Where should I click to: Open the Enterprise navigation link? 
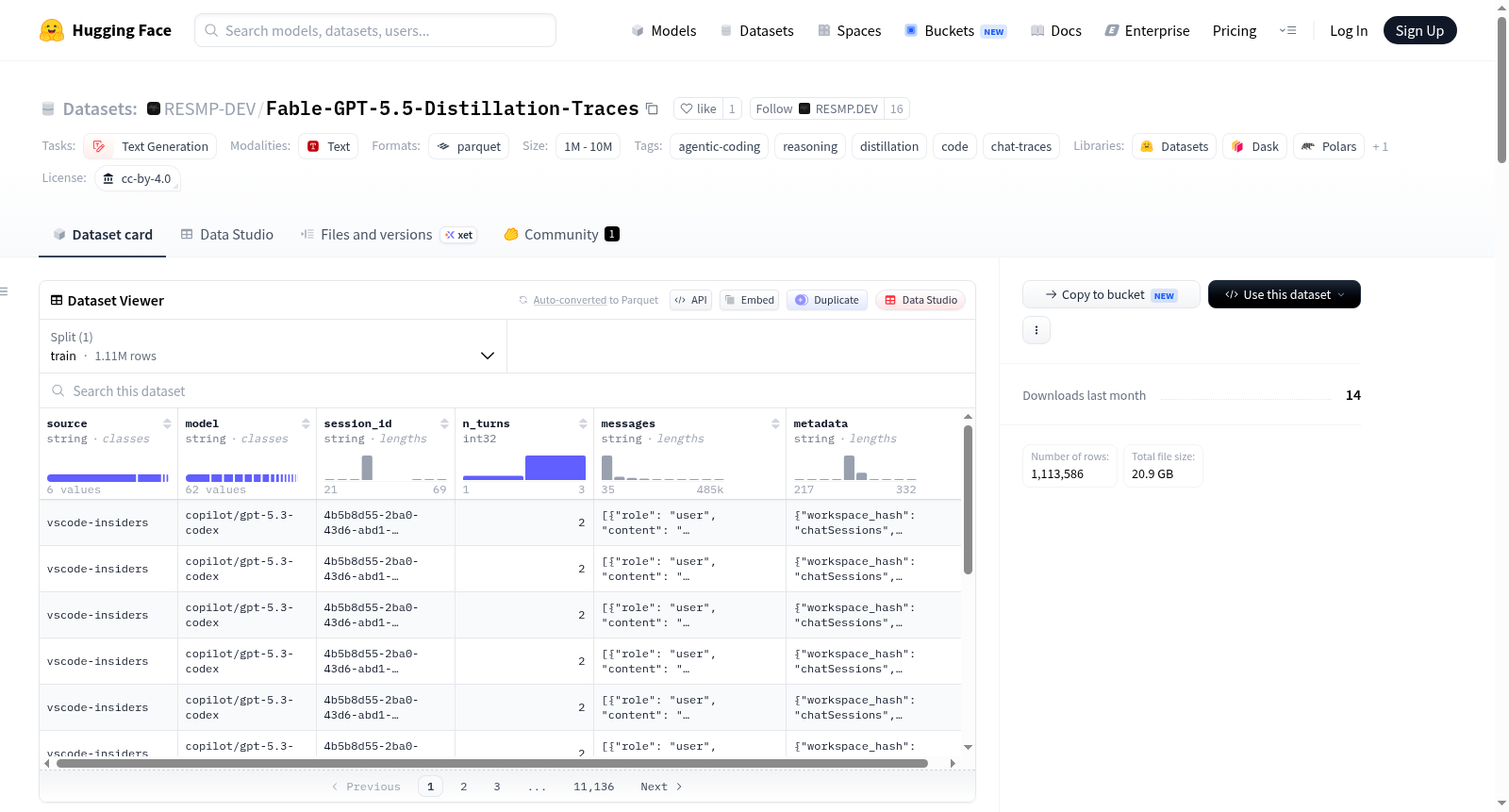pos(1147,30)
